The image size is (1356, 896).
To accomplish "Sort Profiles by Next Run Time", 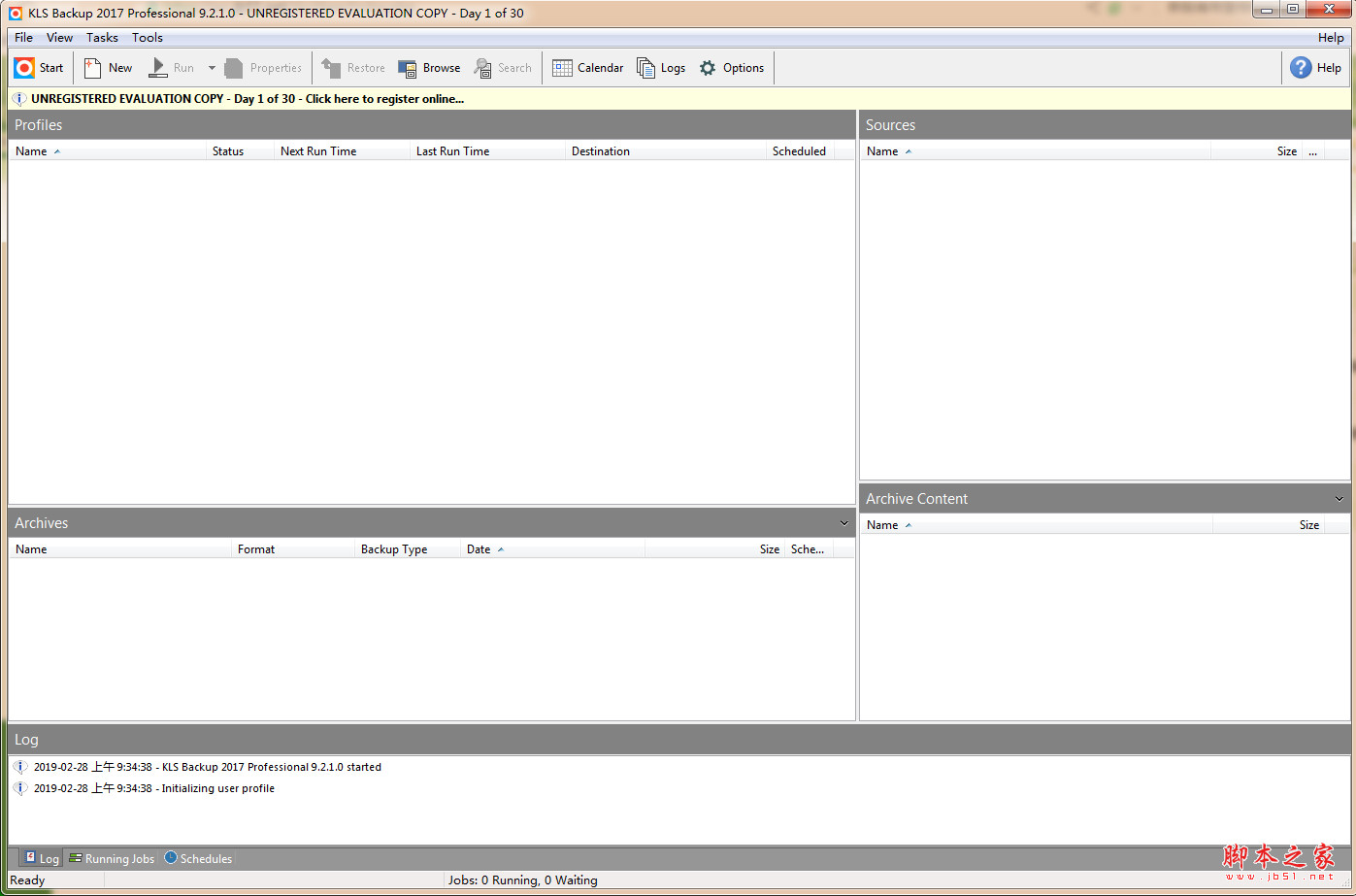I will click(x=342, y=151).
